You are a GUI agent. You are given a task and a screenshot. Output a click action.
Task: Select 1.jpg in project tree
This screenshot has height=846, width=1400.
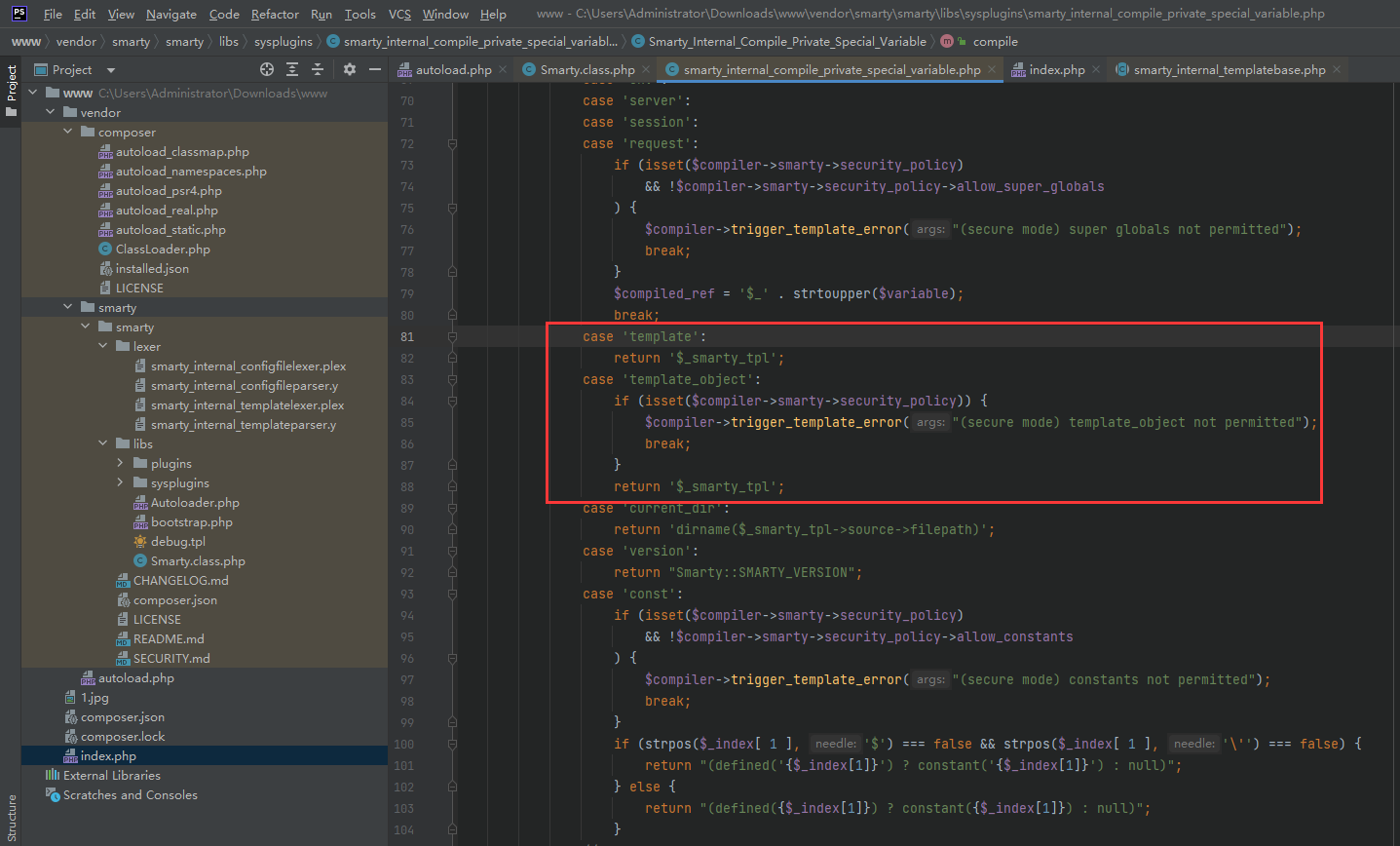point(95,697)
